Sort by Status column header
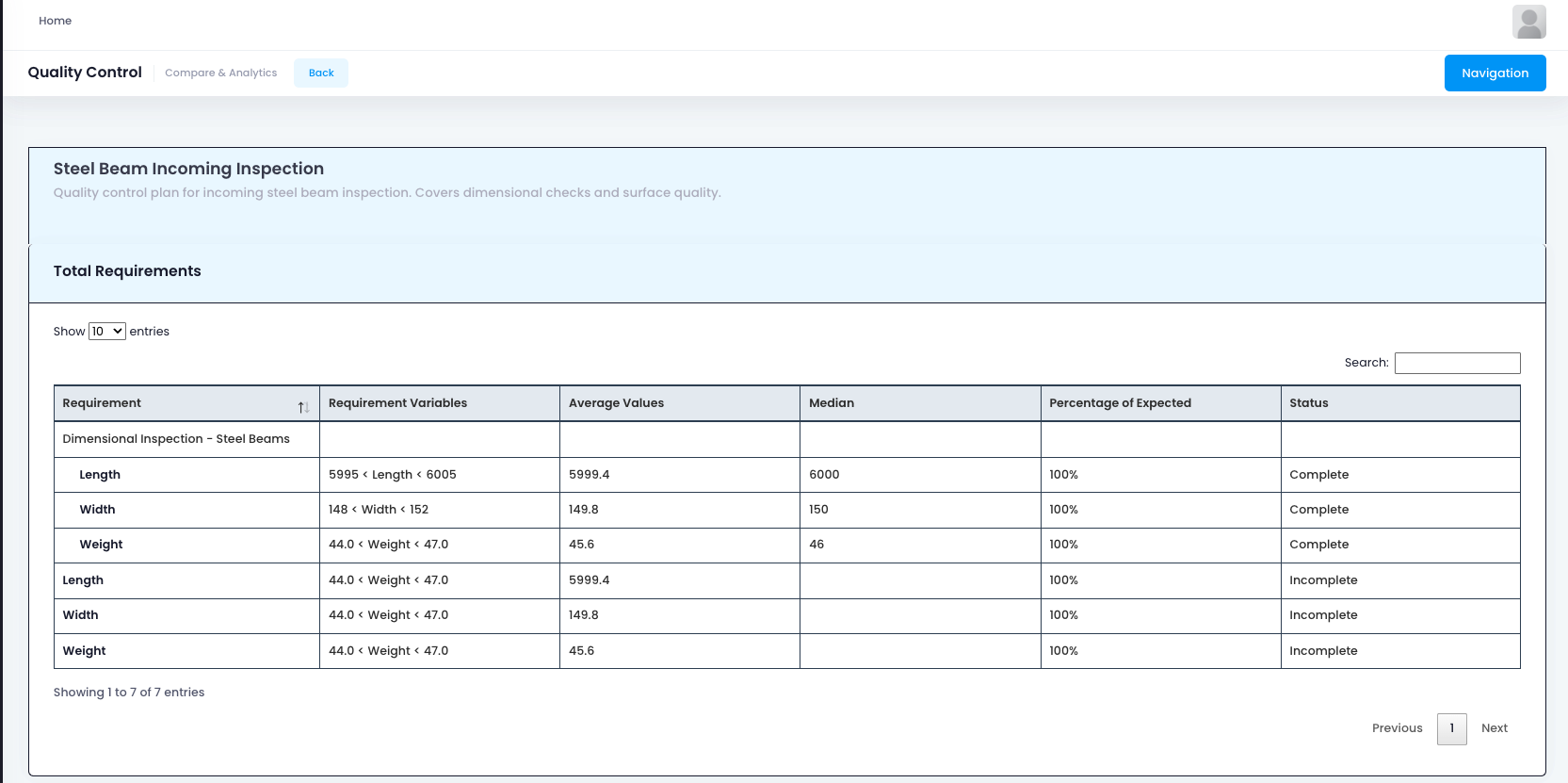The image size is (1568, 783). point(1308,403)
